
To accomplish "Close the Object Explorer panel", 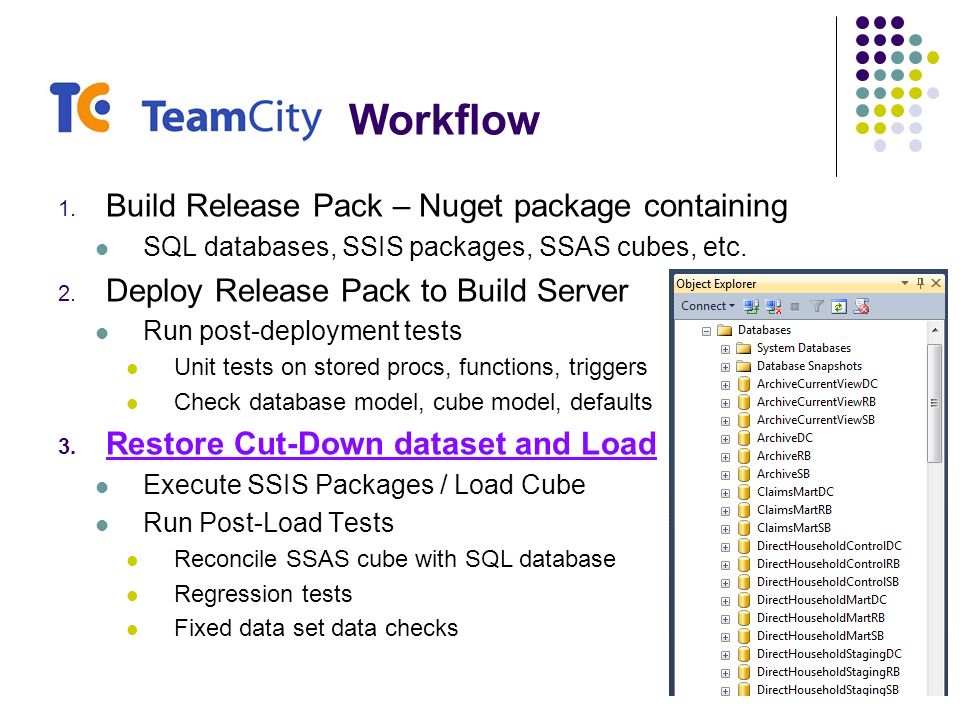I will [936, 283].
